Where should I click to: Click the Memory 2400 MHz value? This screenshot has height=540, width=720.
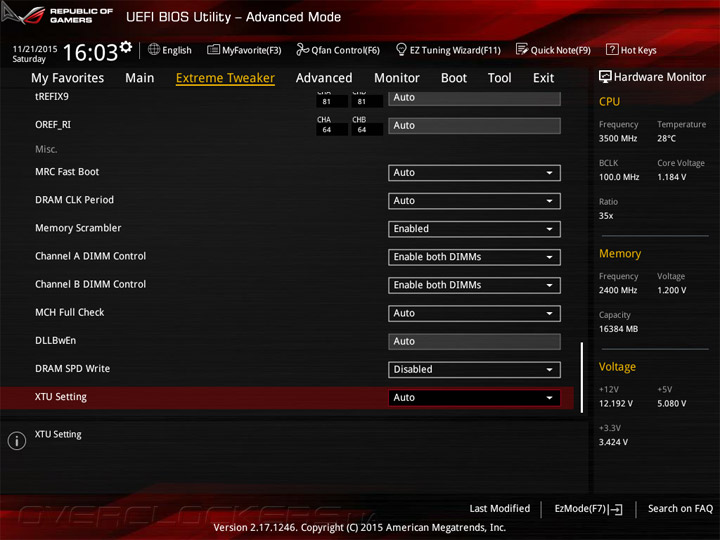618,291
